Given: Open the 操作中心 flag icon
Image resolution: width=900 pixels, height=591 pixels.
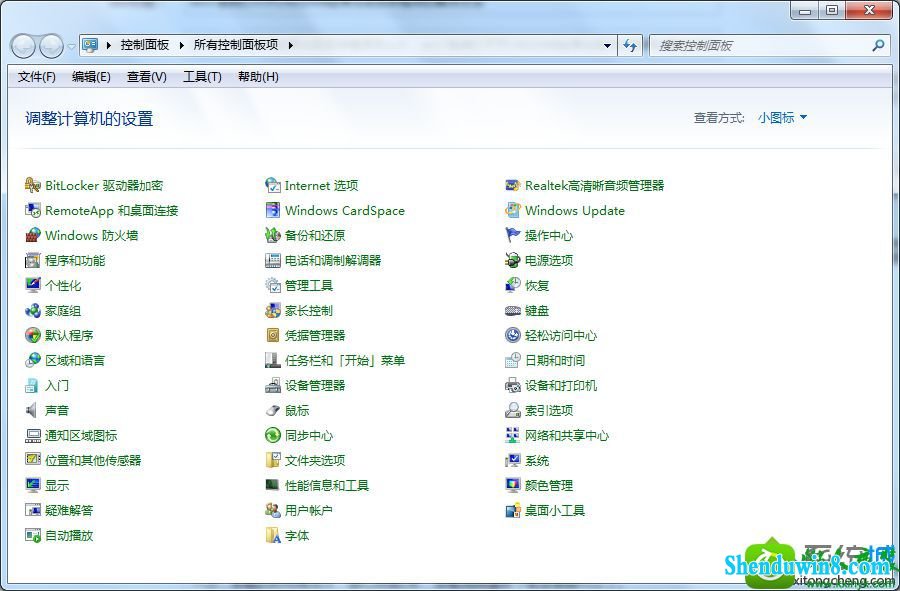Looking at the screenshot, I should tap(513, 235).
